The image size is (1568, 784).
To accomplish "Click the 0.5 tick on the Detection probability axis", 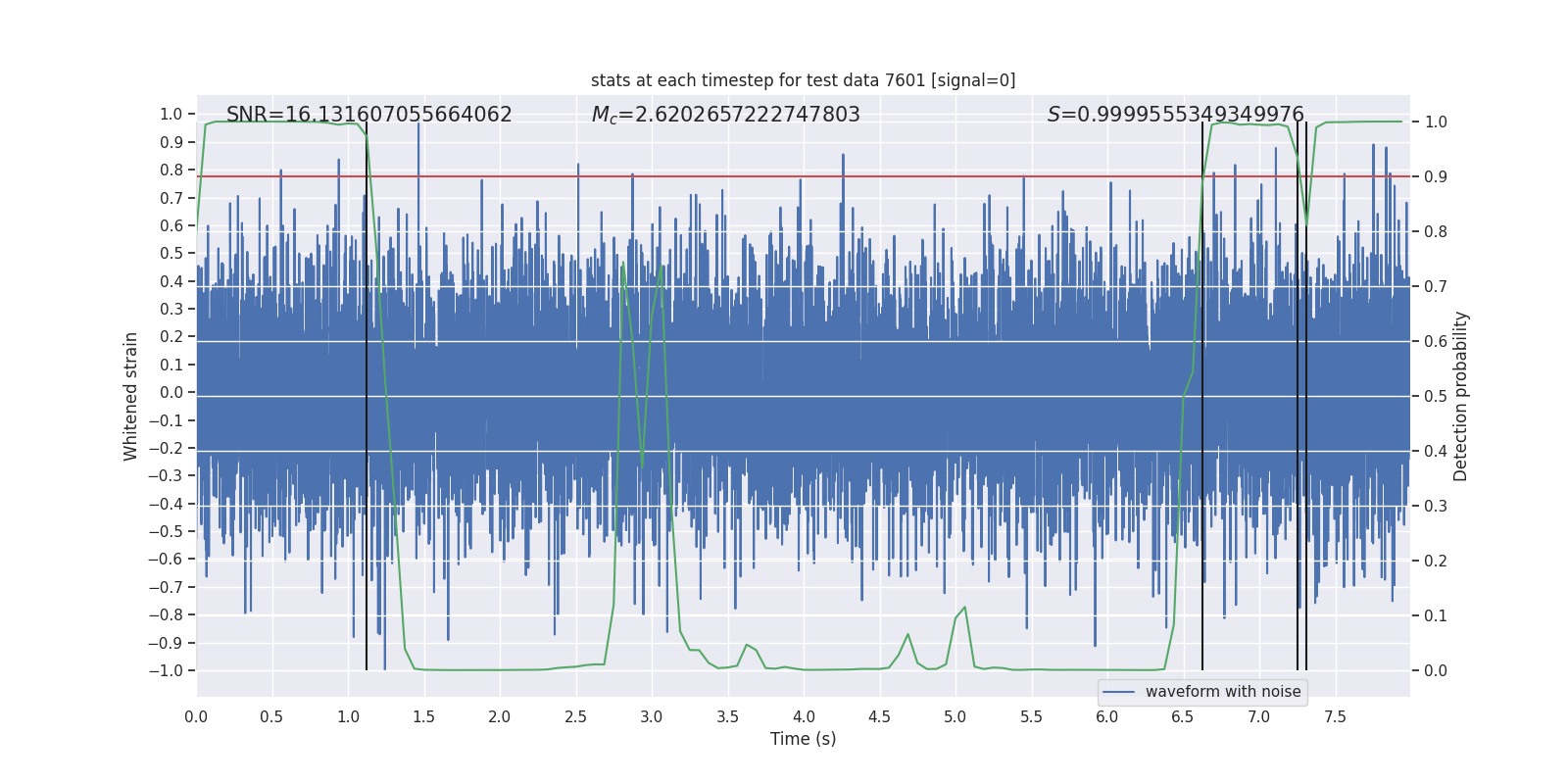I will click(x=1436, y=397).
